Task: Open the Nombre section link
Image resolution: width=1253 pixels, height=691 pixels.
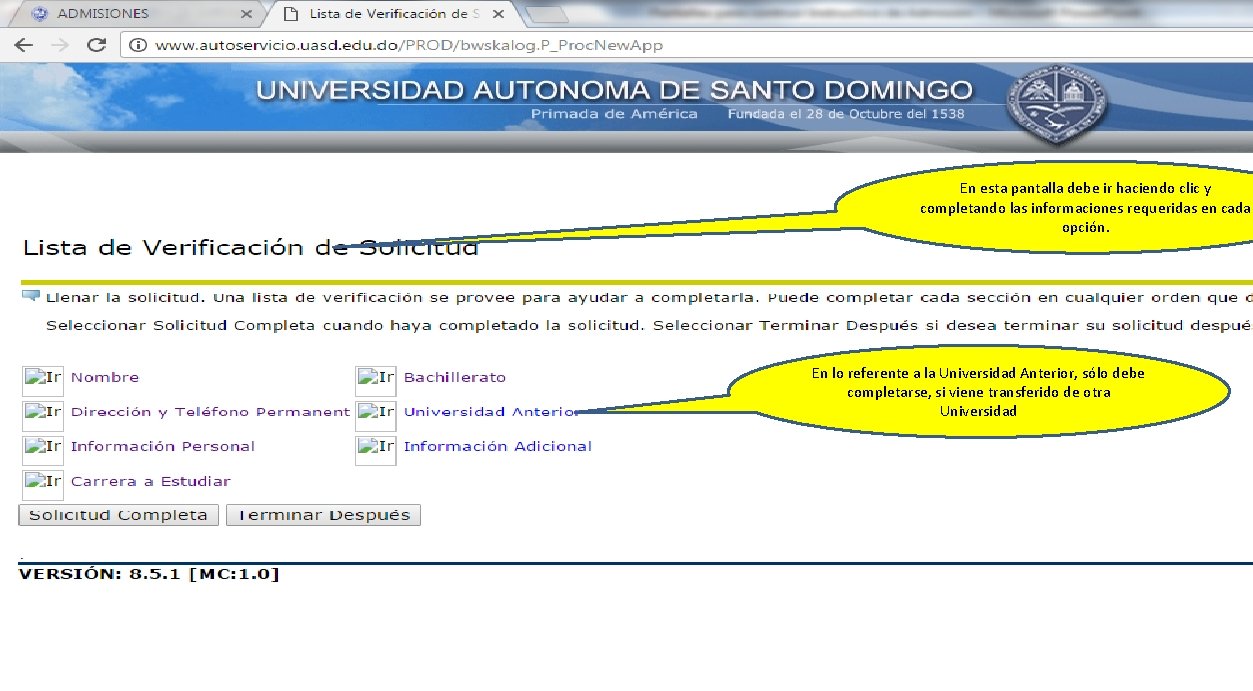Action: (x=105, y=377)
